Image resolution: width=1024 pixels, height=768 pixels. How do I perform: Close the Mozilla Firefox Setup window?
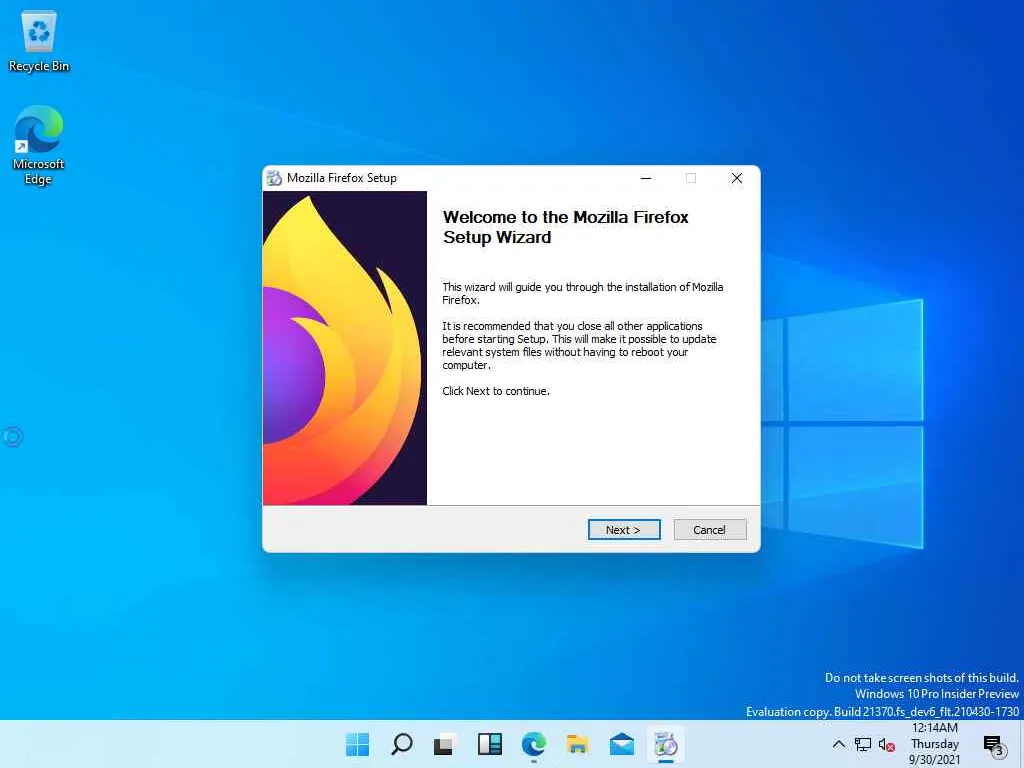(x=737, y=178)
